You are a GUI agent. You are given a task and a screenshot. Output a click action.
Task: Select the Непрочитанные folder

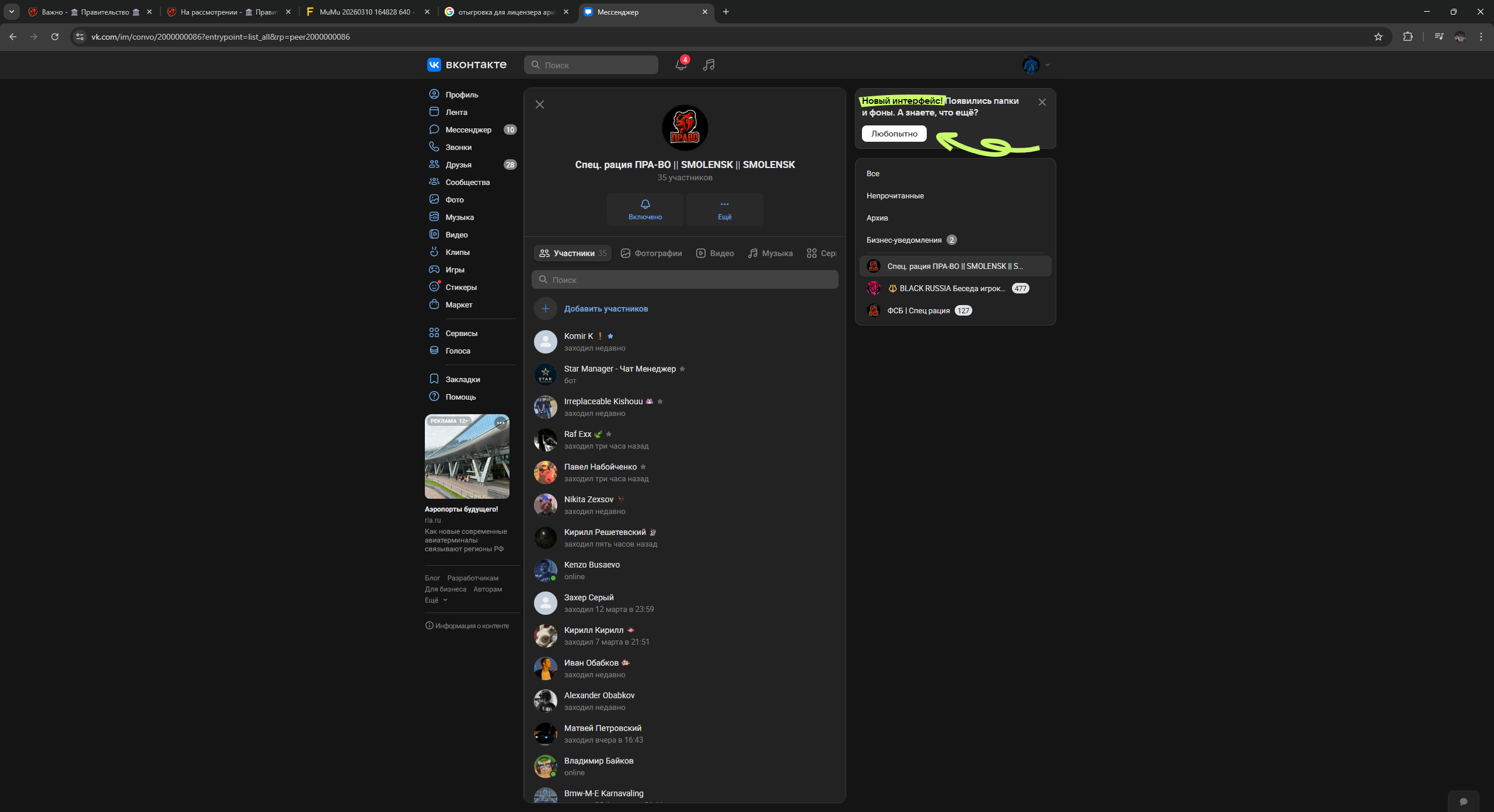(895, 195)
